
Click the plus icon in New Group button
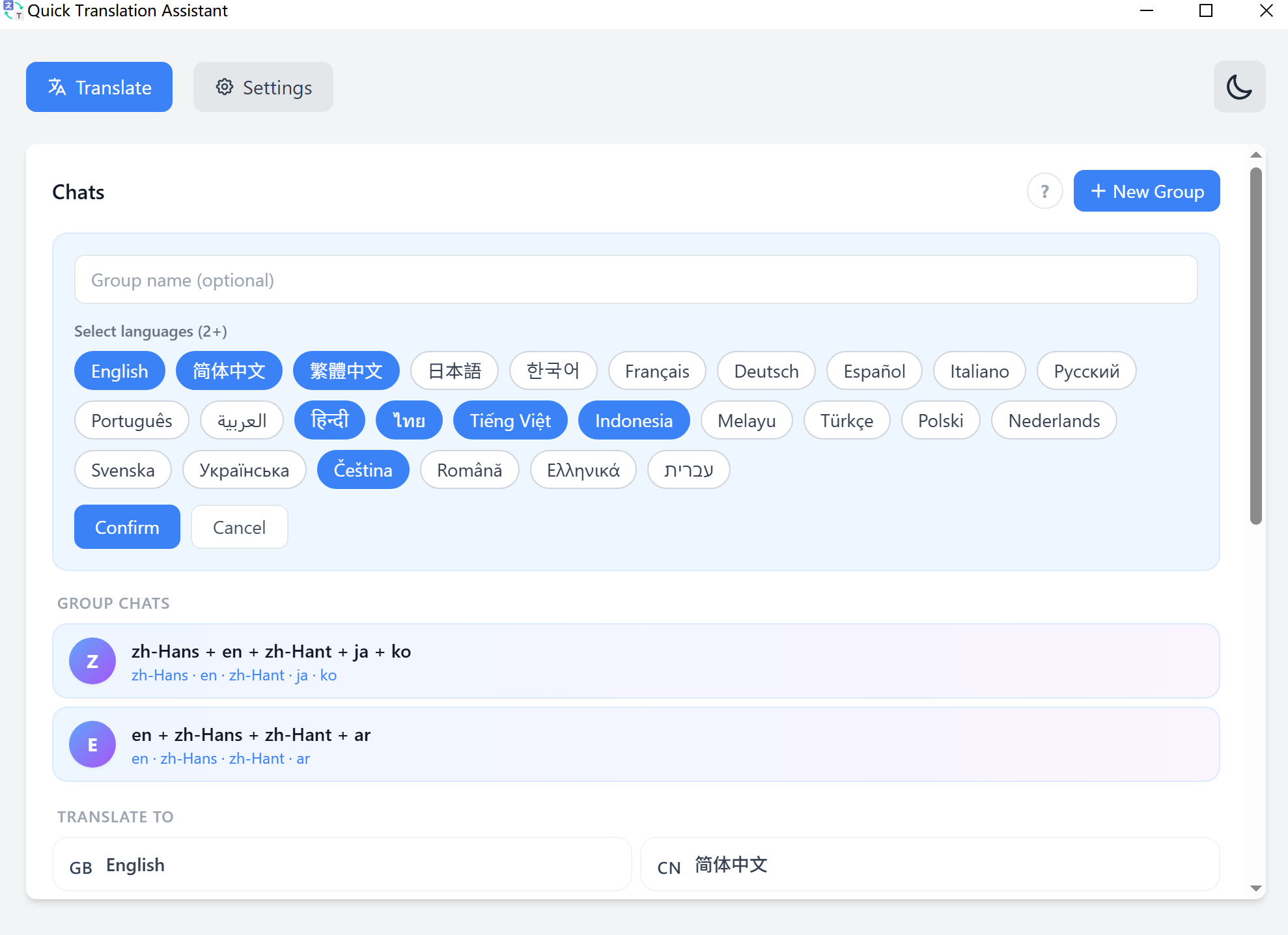[1098, 191]
